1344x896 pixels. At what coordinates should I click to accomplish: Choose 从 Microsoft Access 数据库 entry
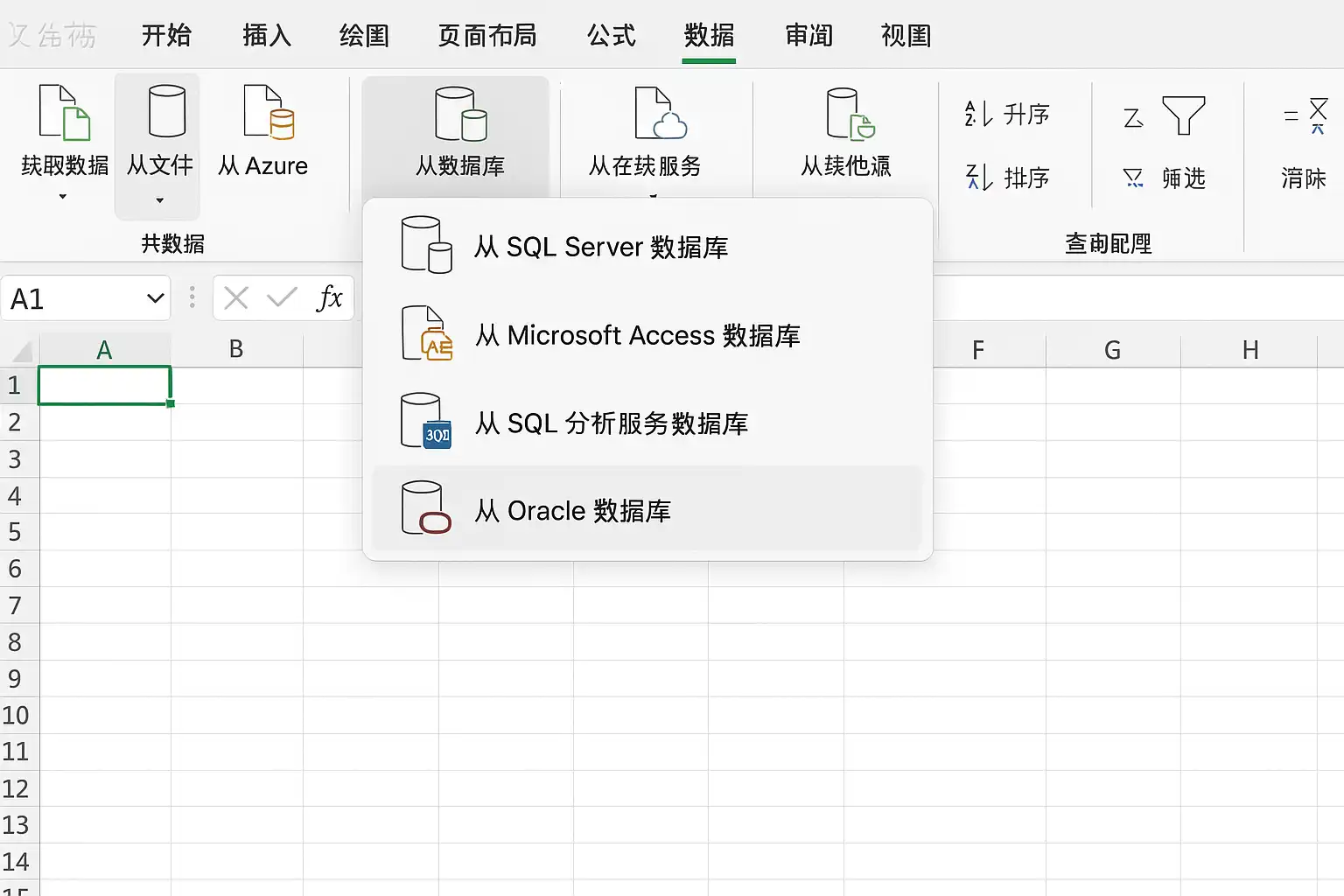pyautogui.click(x=647, y=335)
